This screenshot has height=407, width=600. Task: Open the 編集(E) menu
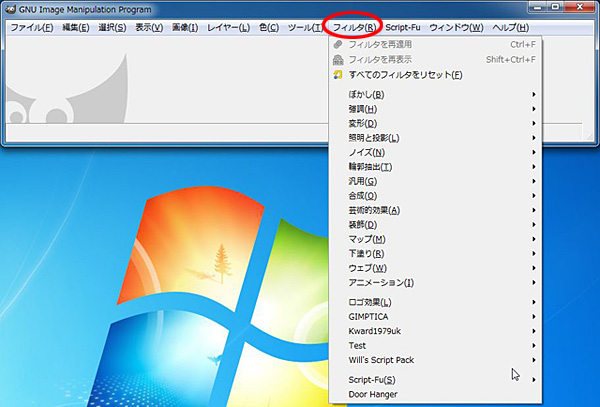tap(76, 28)
